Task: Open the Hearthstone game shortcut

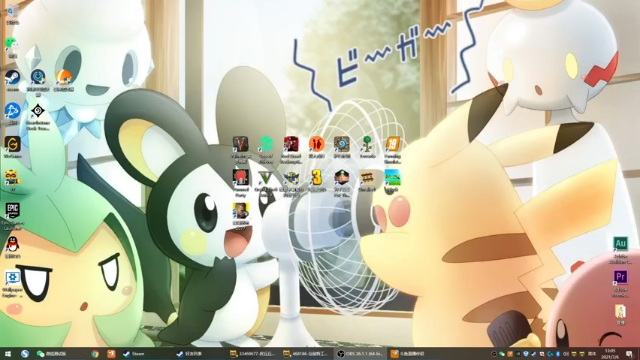Action: coord(342,147)
